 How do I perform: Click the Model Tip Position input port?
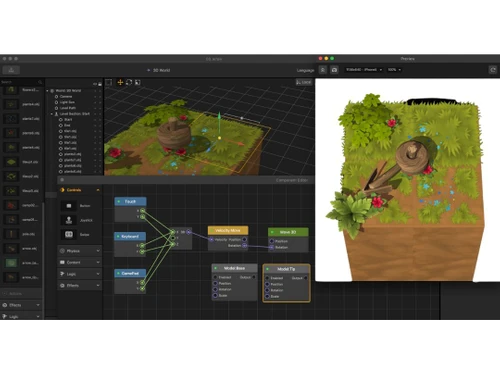point(267,284)
